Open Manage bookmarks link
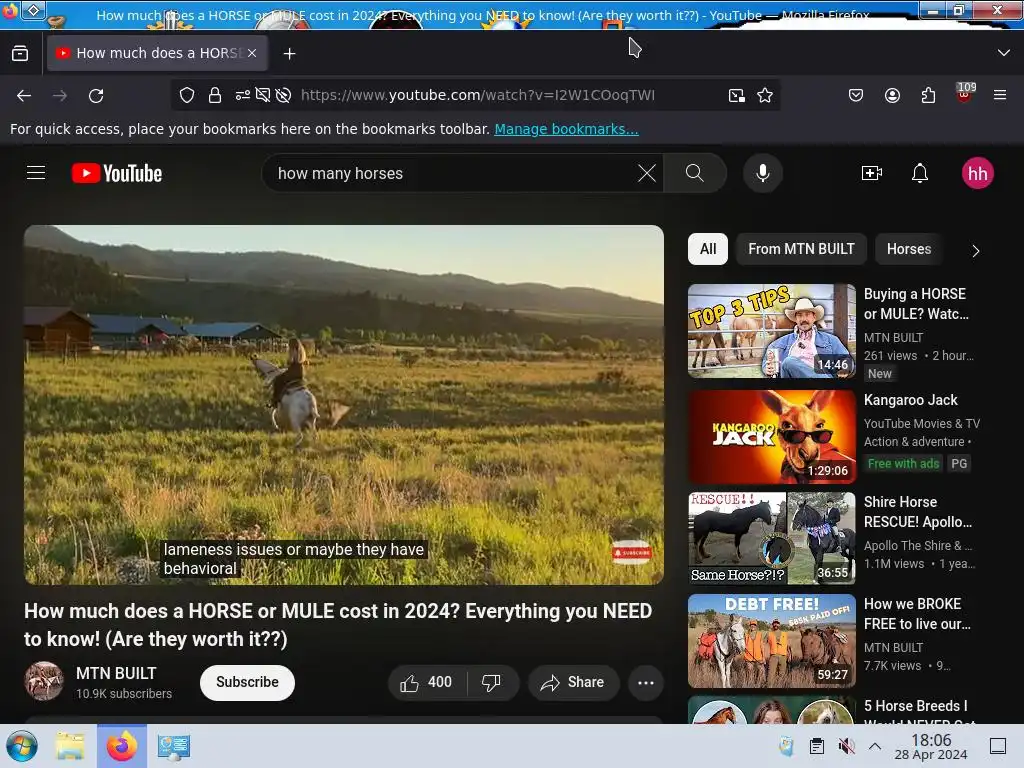 [x=566, y=129]
